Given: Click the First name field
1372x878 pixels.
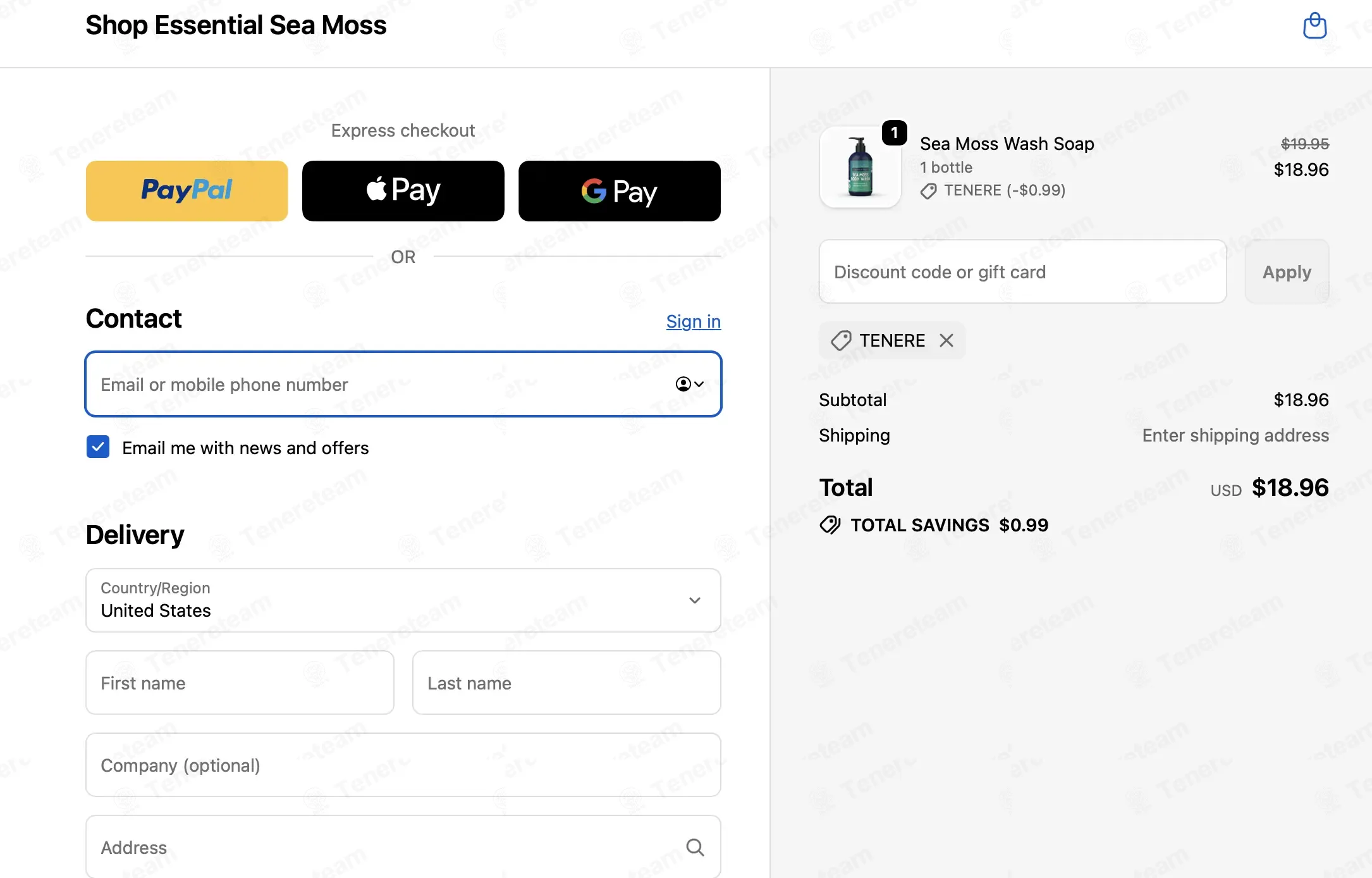Looking at the screenshot, I should coord(240,683).
